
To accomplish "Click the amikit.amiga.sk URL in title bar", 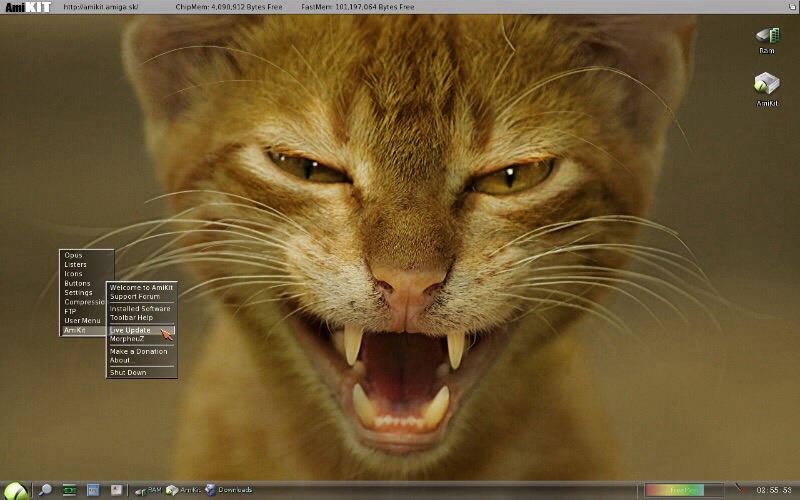I will click(101, 7).
